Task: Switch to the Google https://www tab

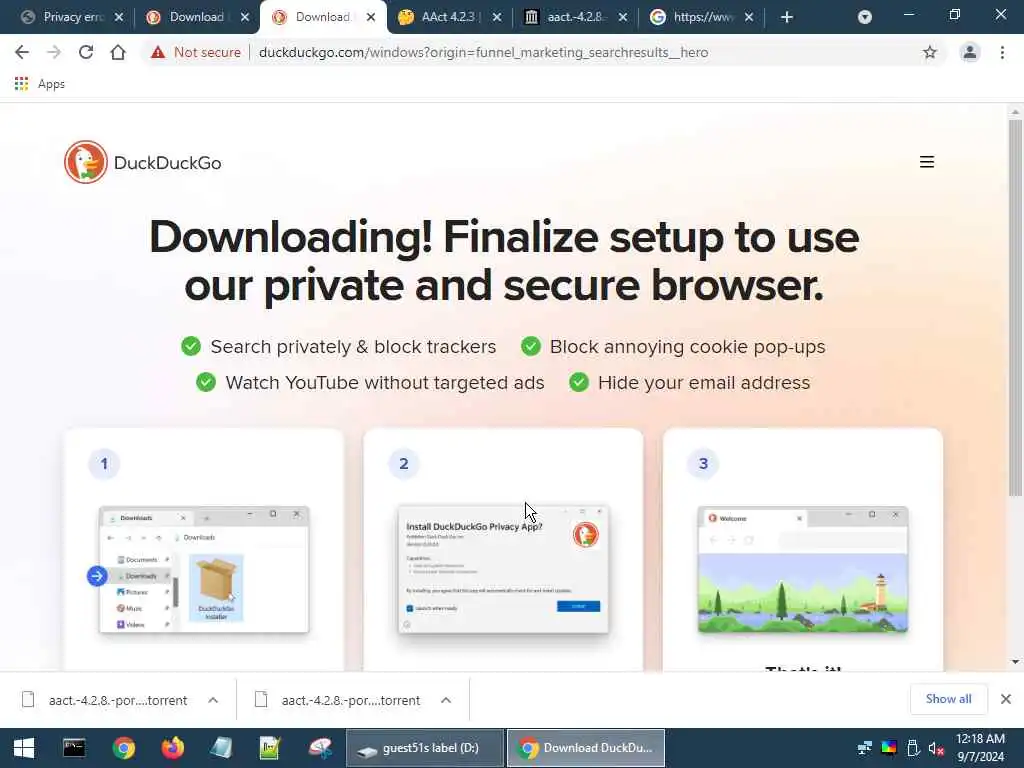Action: pyautogui.click(x=702, y=17)
